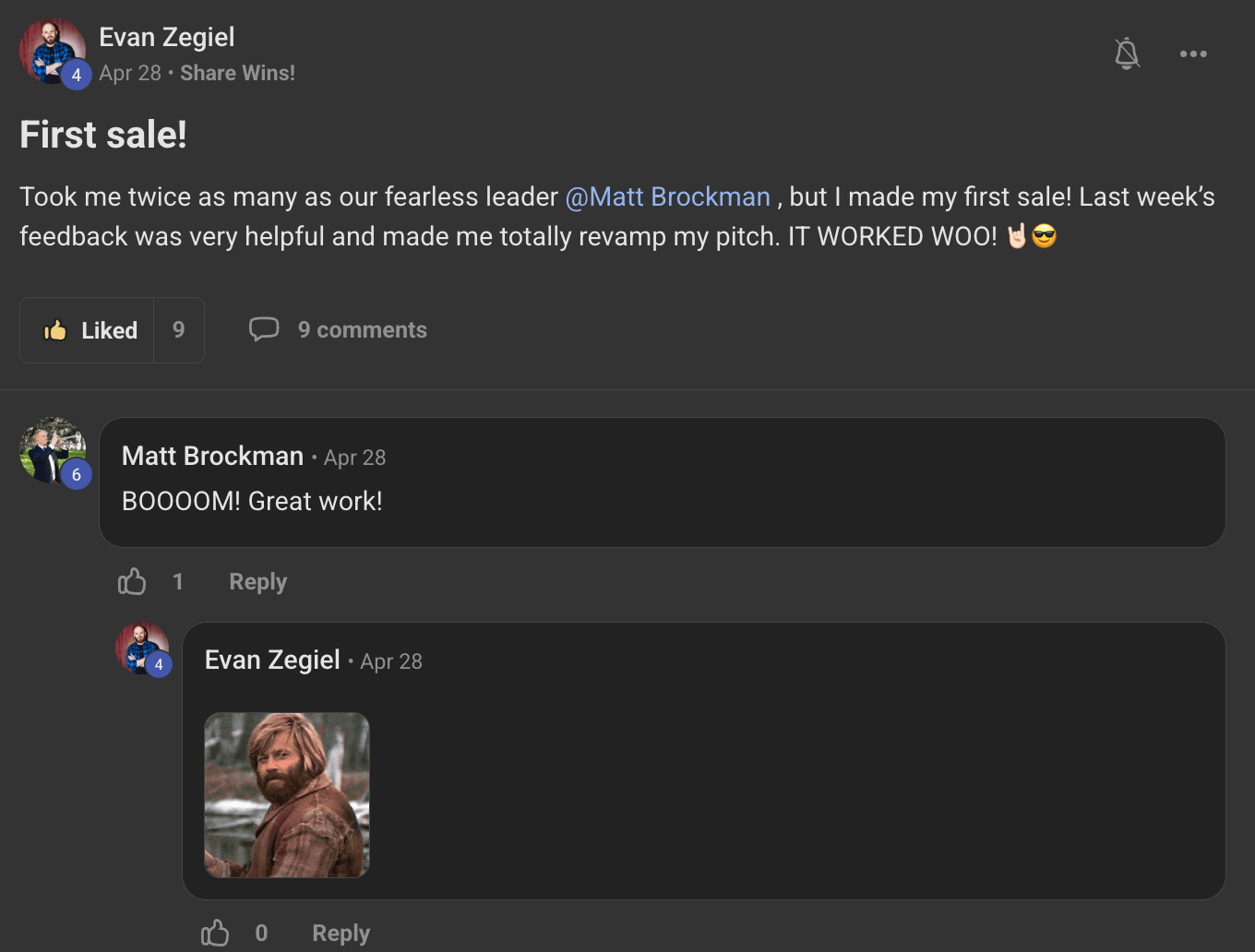Click the speech bubble comments icon

pyautogui.click(x=264, y=329)
